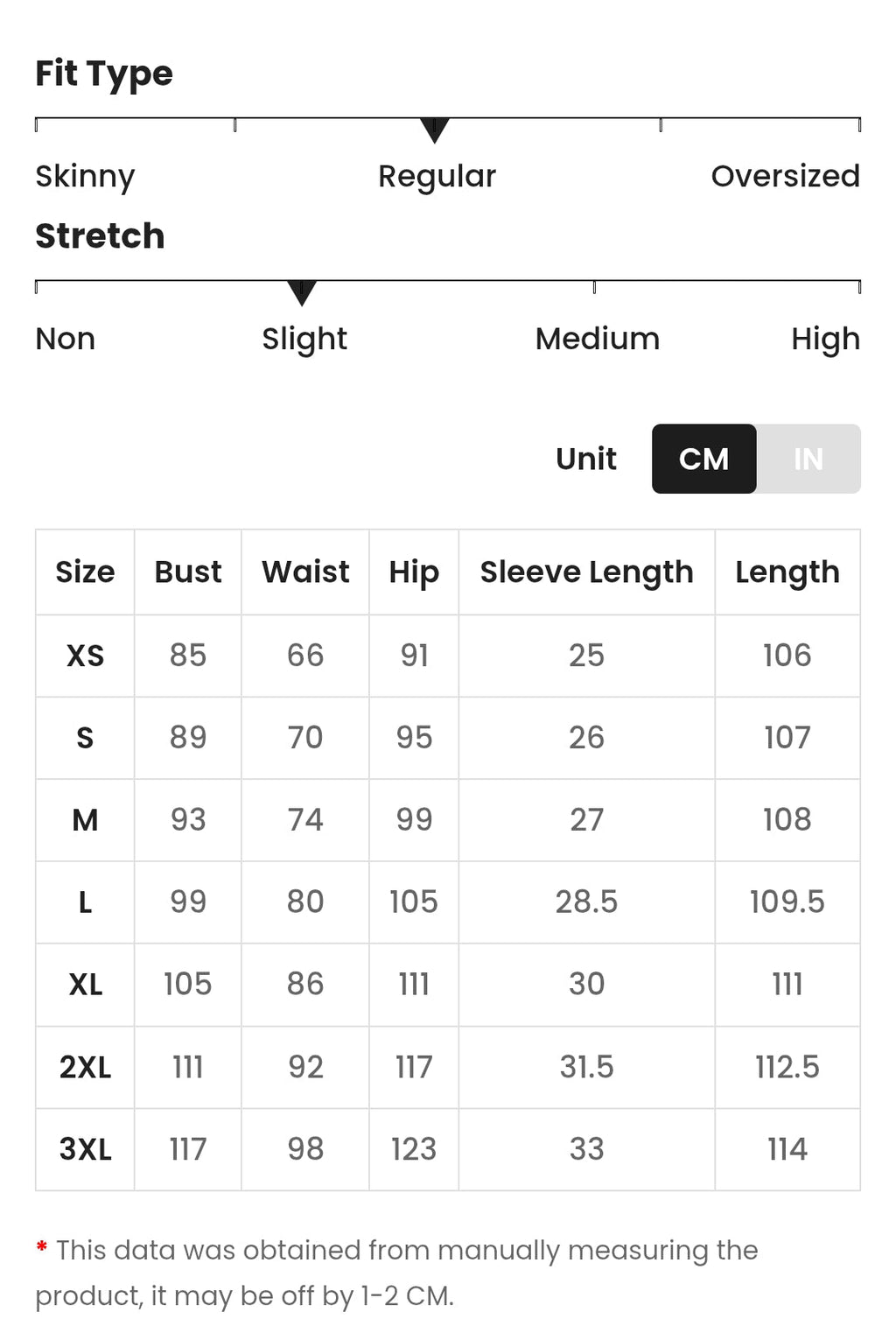Click the Bust column header
This screenshot has height=1340, width=896.
188,572
